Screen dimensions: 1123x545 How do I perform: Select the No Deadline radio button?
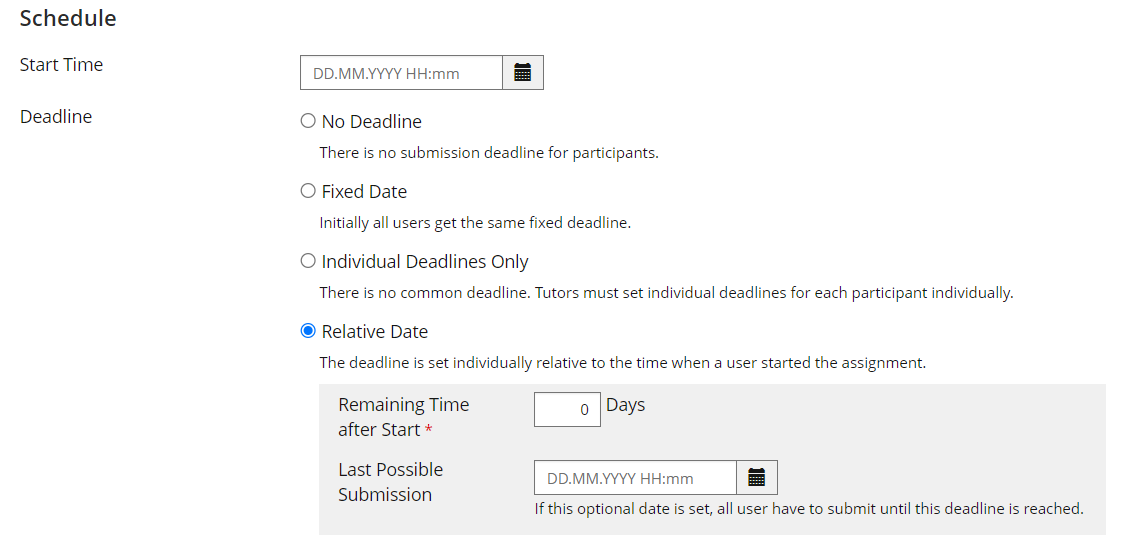click(x=308, y=121)
